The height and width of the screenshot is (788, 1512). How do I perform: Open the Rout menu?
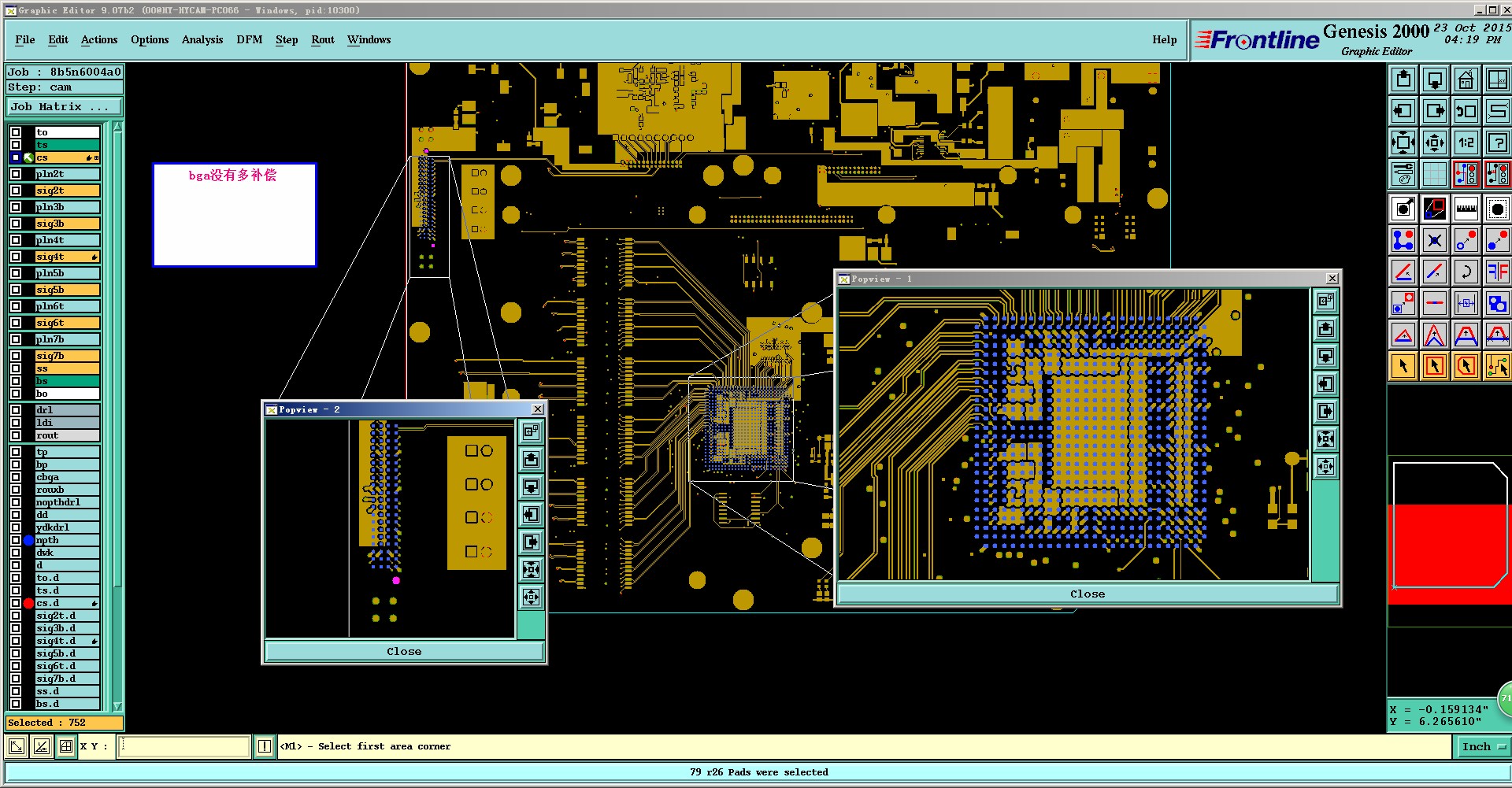tap(323, 39)
